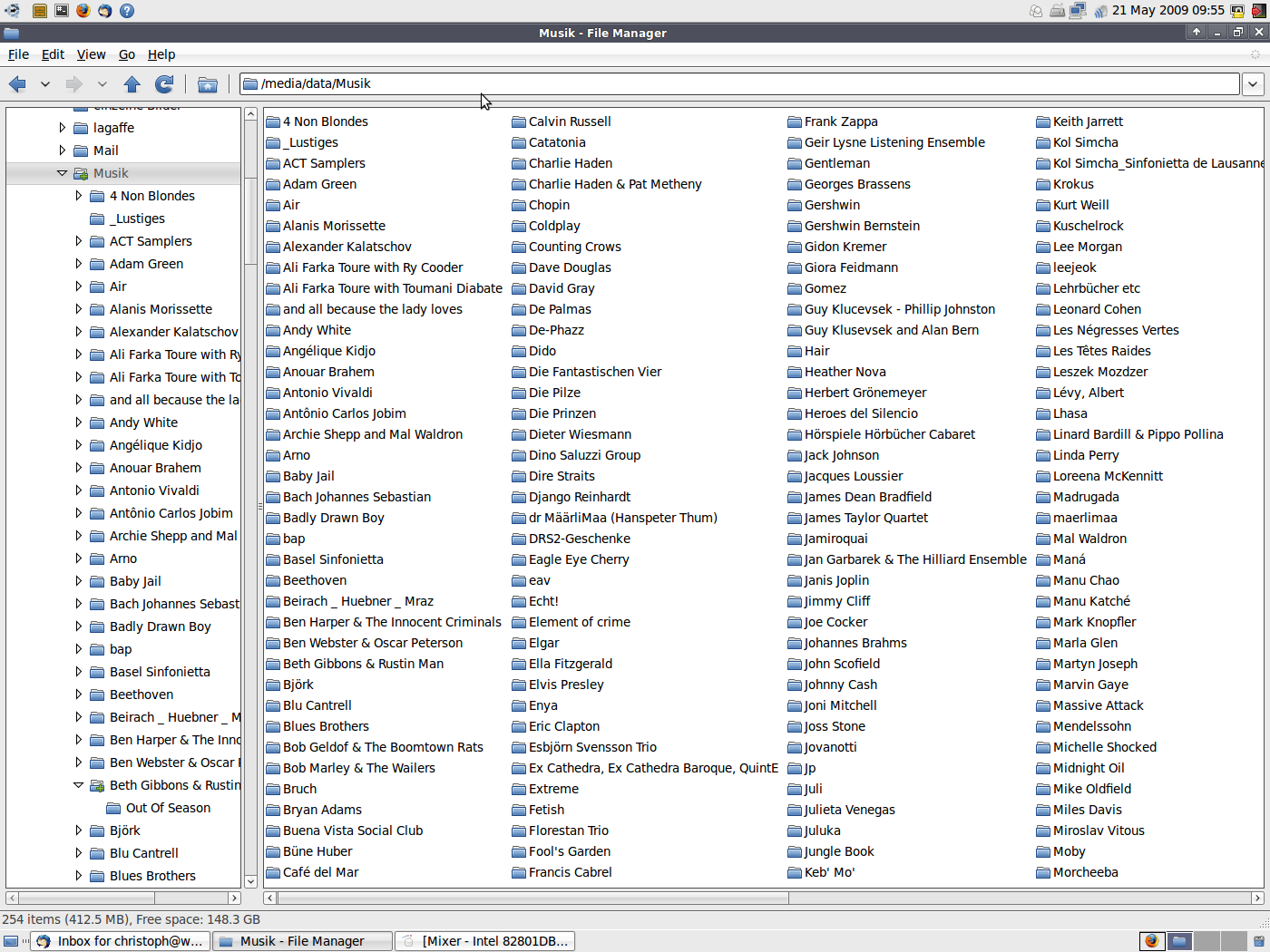Open the help icon in top panel
The image size is (1270, 952).
[127, 11]
